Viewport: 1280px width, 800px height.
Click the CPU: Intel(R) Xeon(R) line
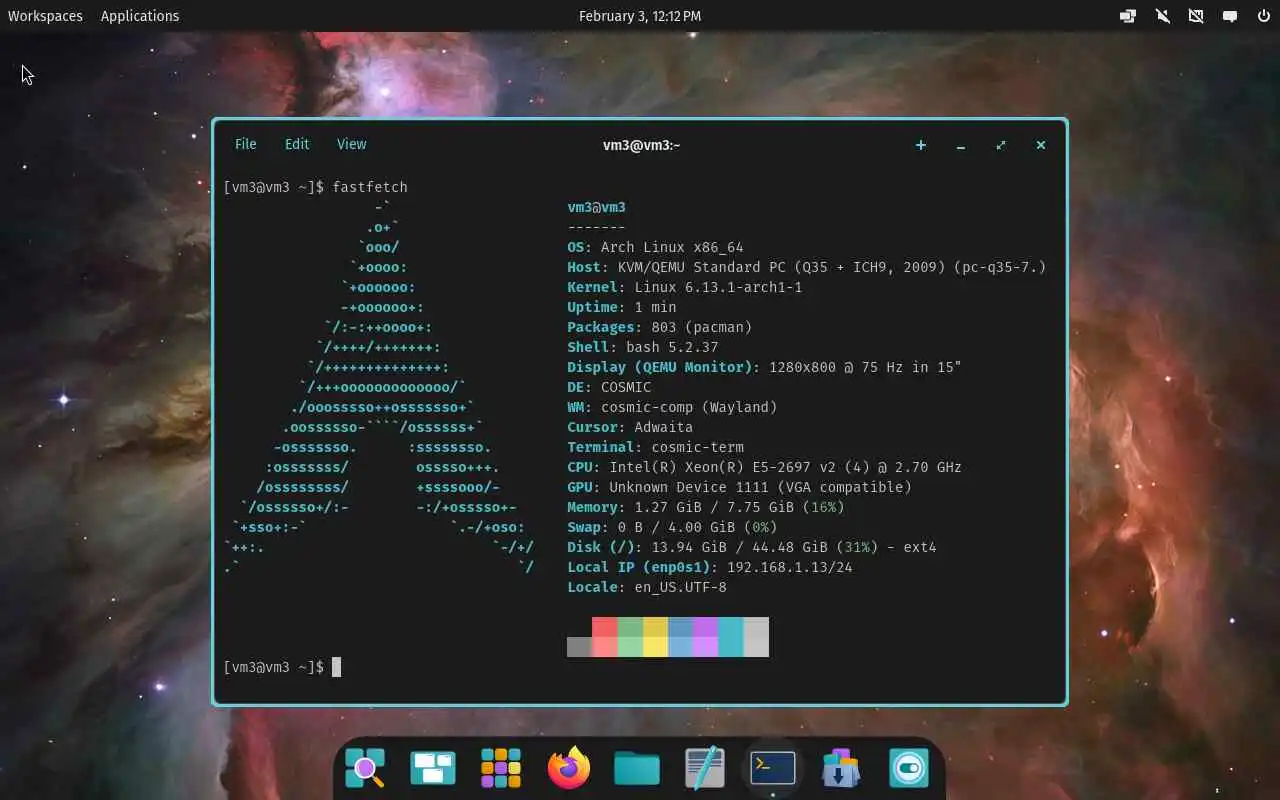tap(764, 467)
